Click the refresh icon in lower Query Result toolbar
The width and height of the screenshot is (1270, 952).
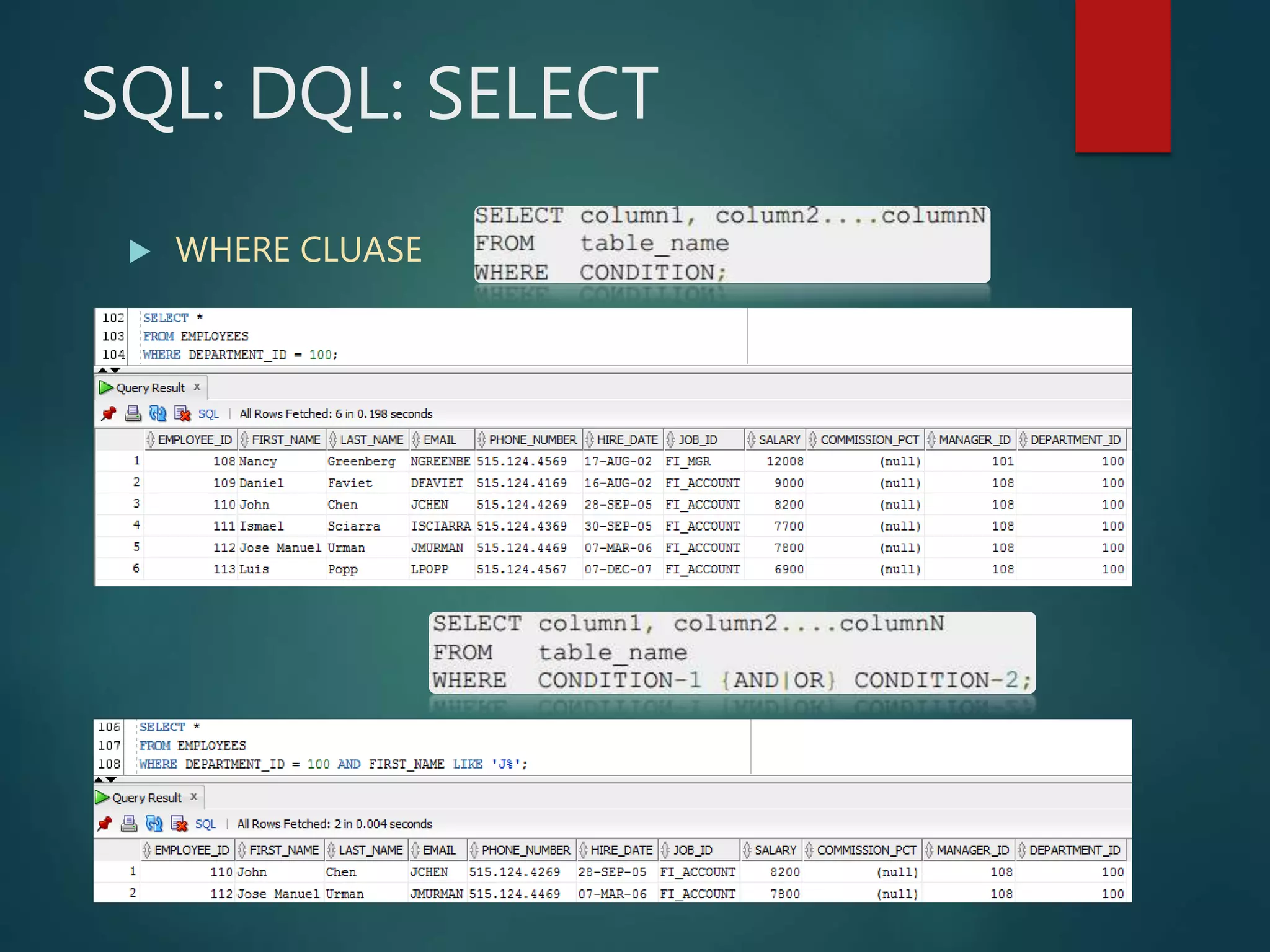[154, 824]
